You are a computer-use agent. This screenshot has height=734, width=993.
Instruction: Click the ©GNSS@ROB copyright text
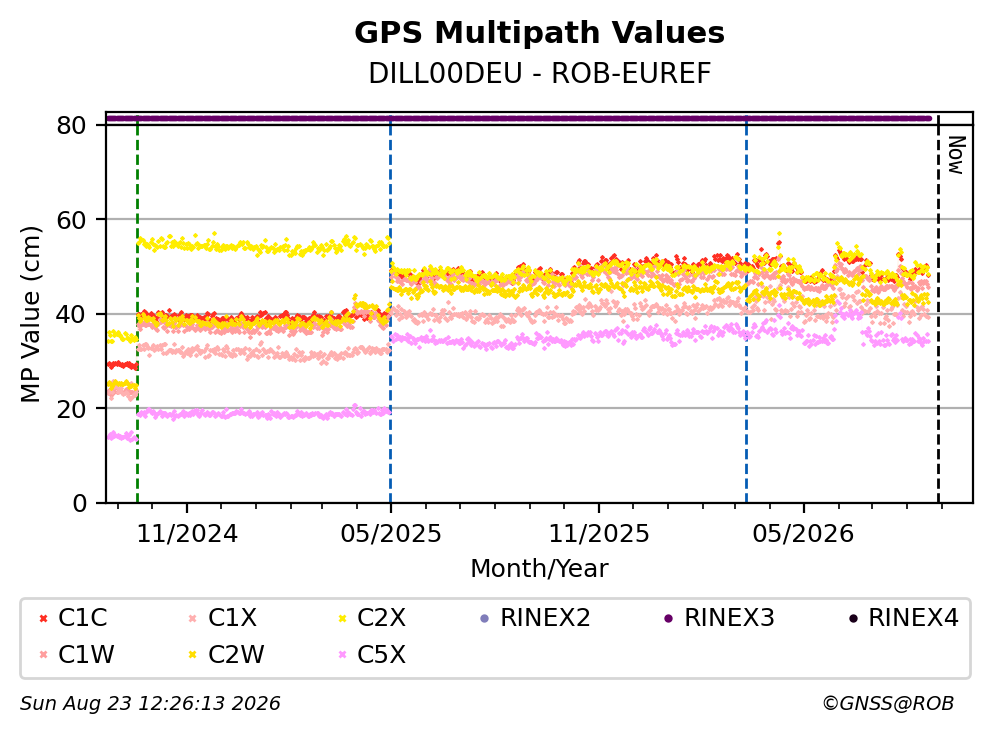(x=888, y=703)
